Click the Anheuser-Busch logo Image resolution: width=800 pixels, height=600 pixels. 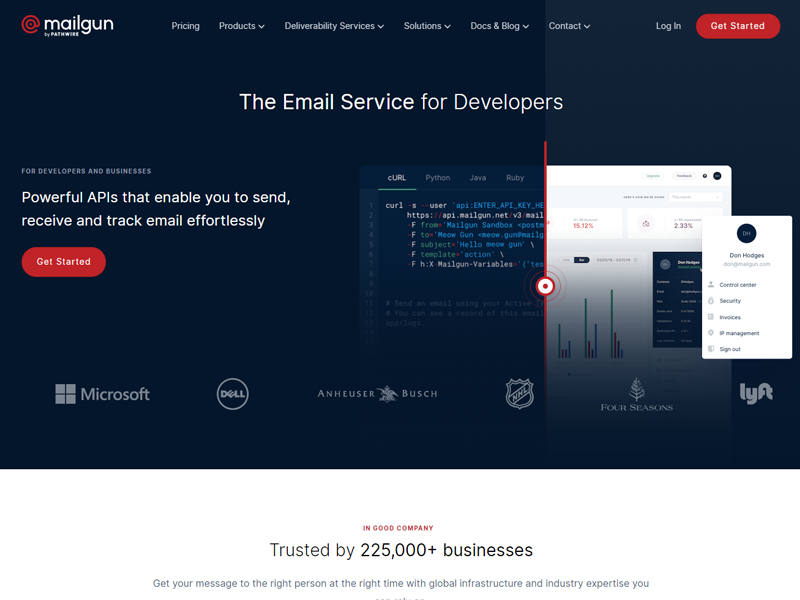378,394
